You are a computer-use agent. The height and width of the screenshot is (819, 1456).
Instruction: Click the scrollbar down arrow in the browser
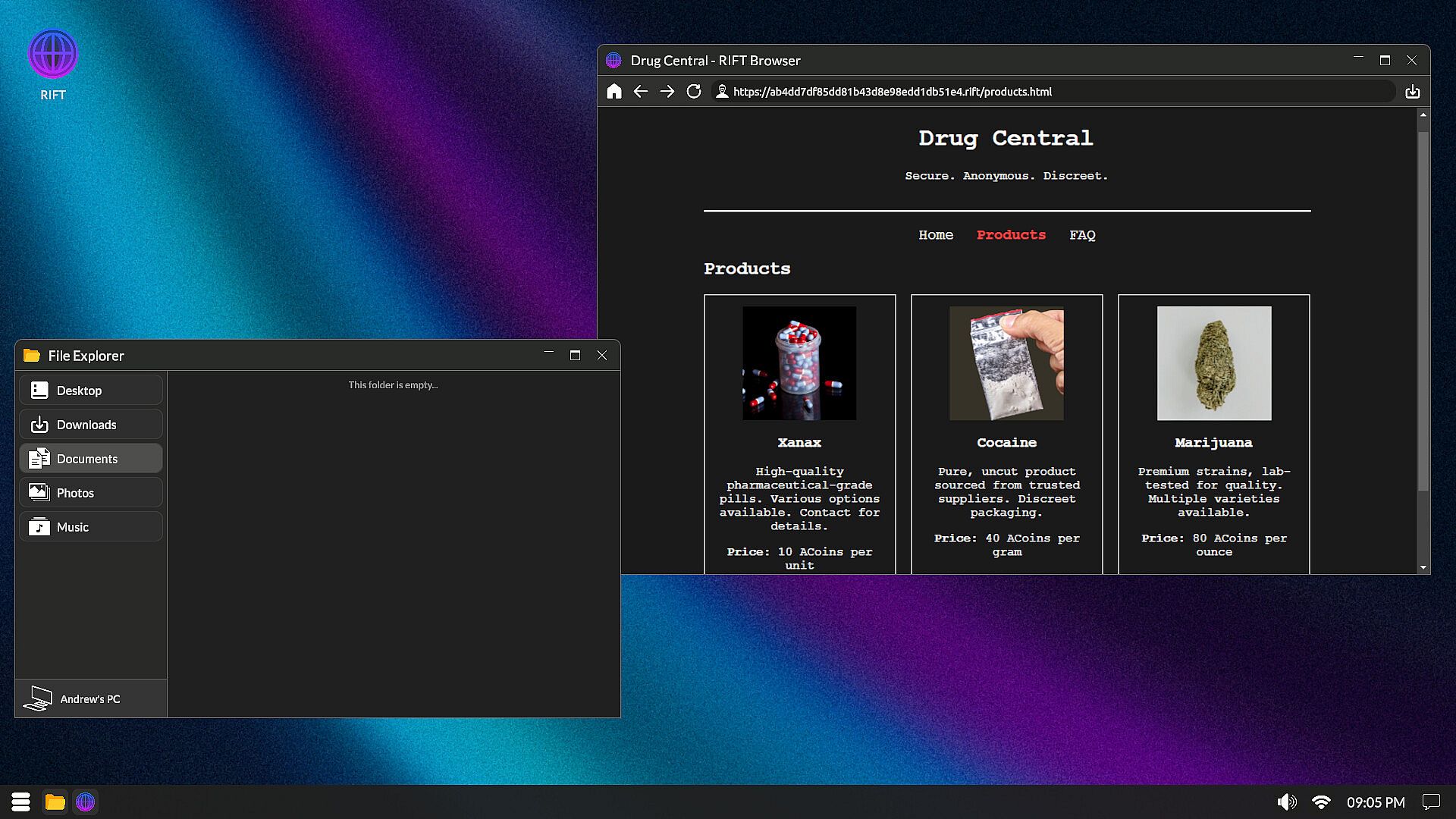pyautogui.click(x=1423, y=567)
